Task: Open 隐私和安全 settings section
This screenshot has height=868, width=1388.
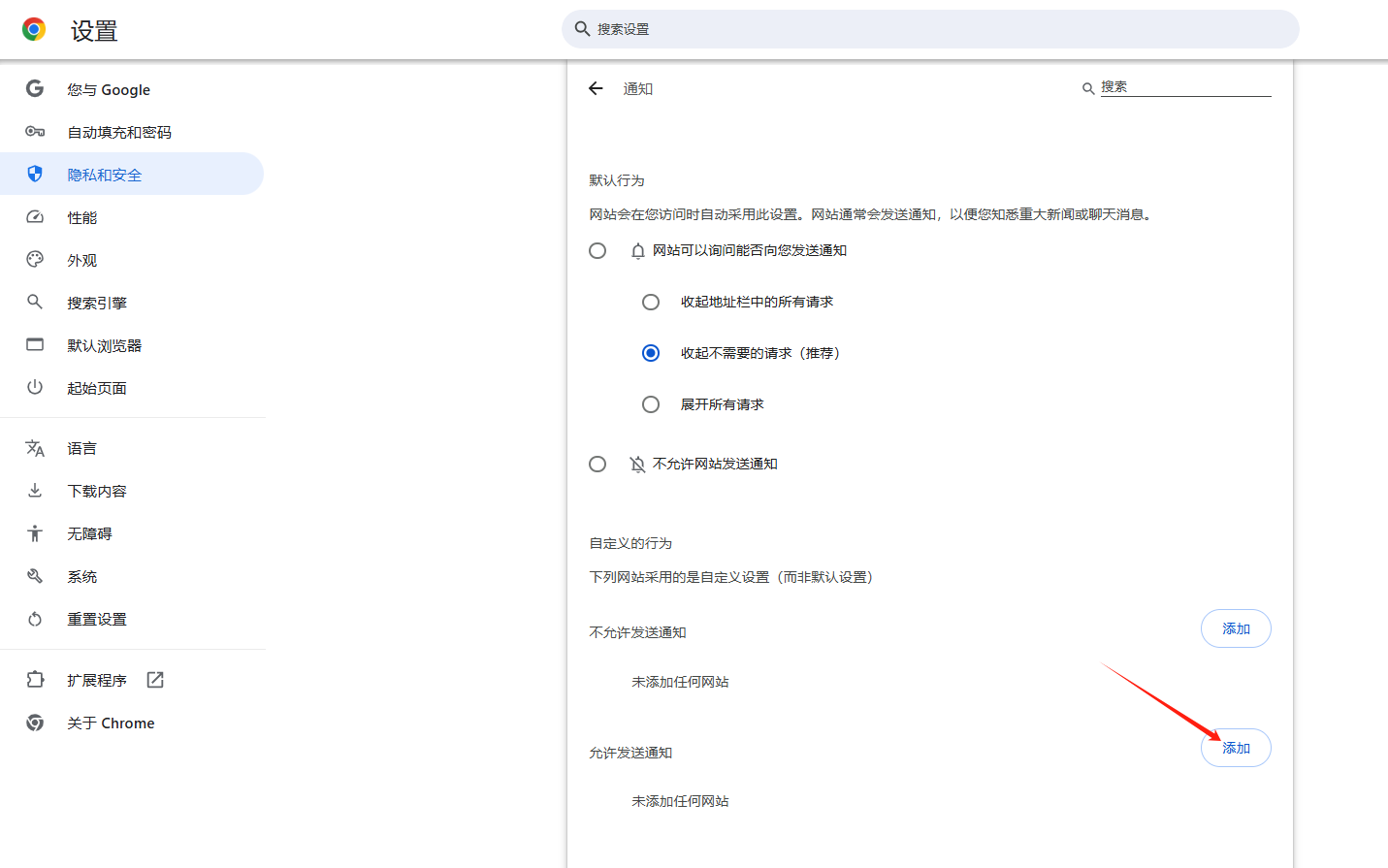Action: [x=132, y=175]
